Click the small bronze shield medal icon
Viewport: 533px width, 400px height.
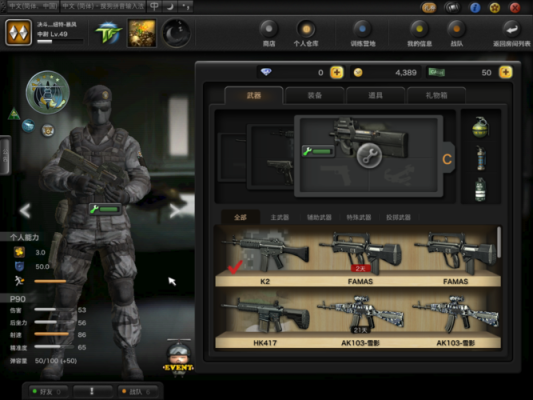coord(48,130)
